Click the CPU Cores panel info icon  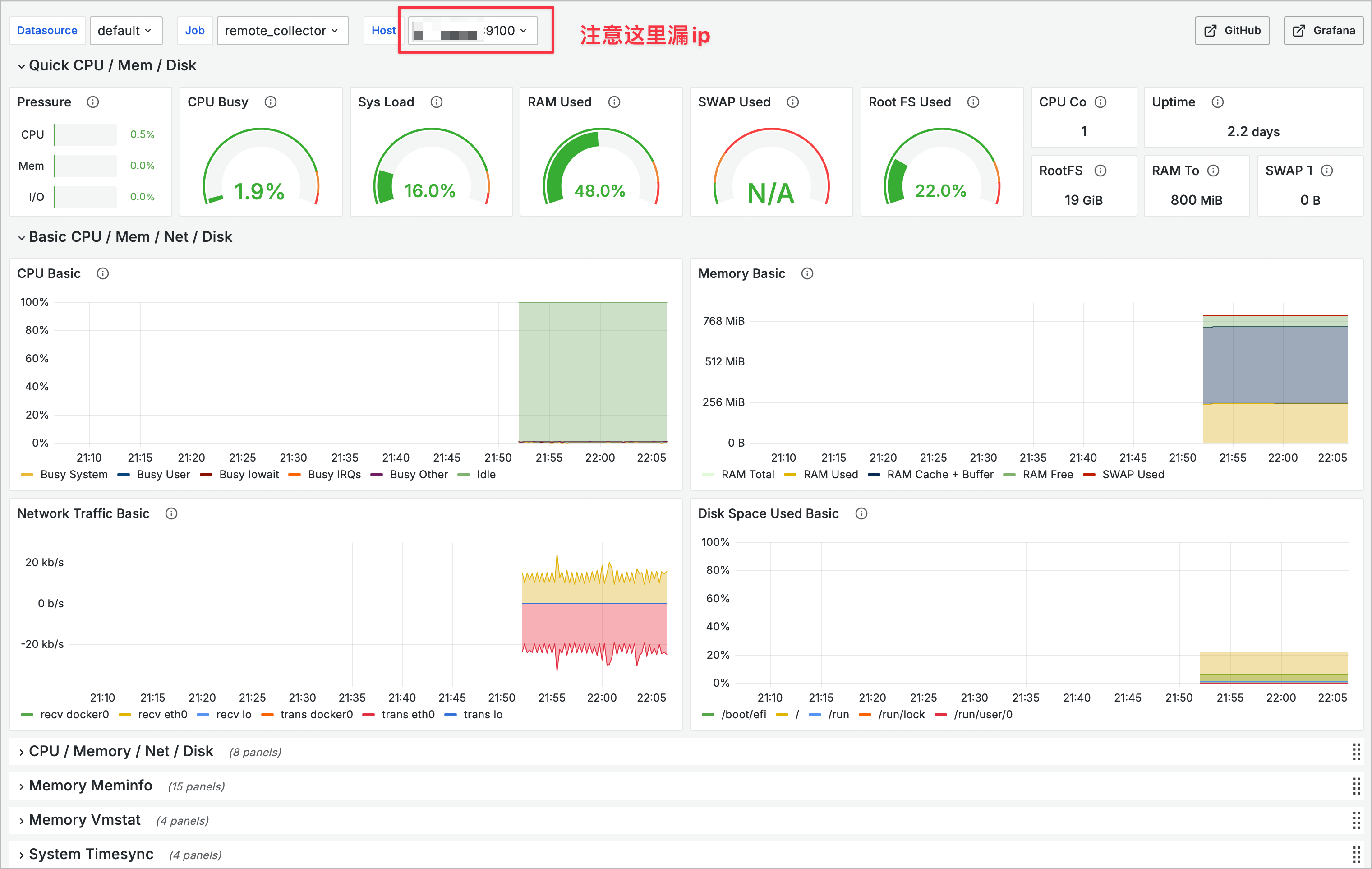(x=1101, y=102)
